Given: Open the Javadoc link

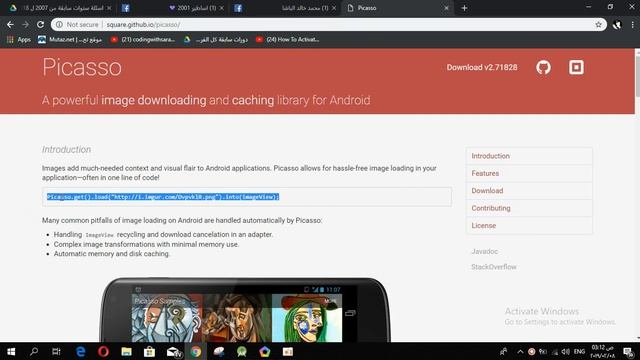Looking at the screenshot, I should [x=484, y=251].
